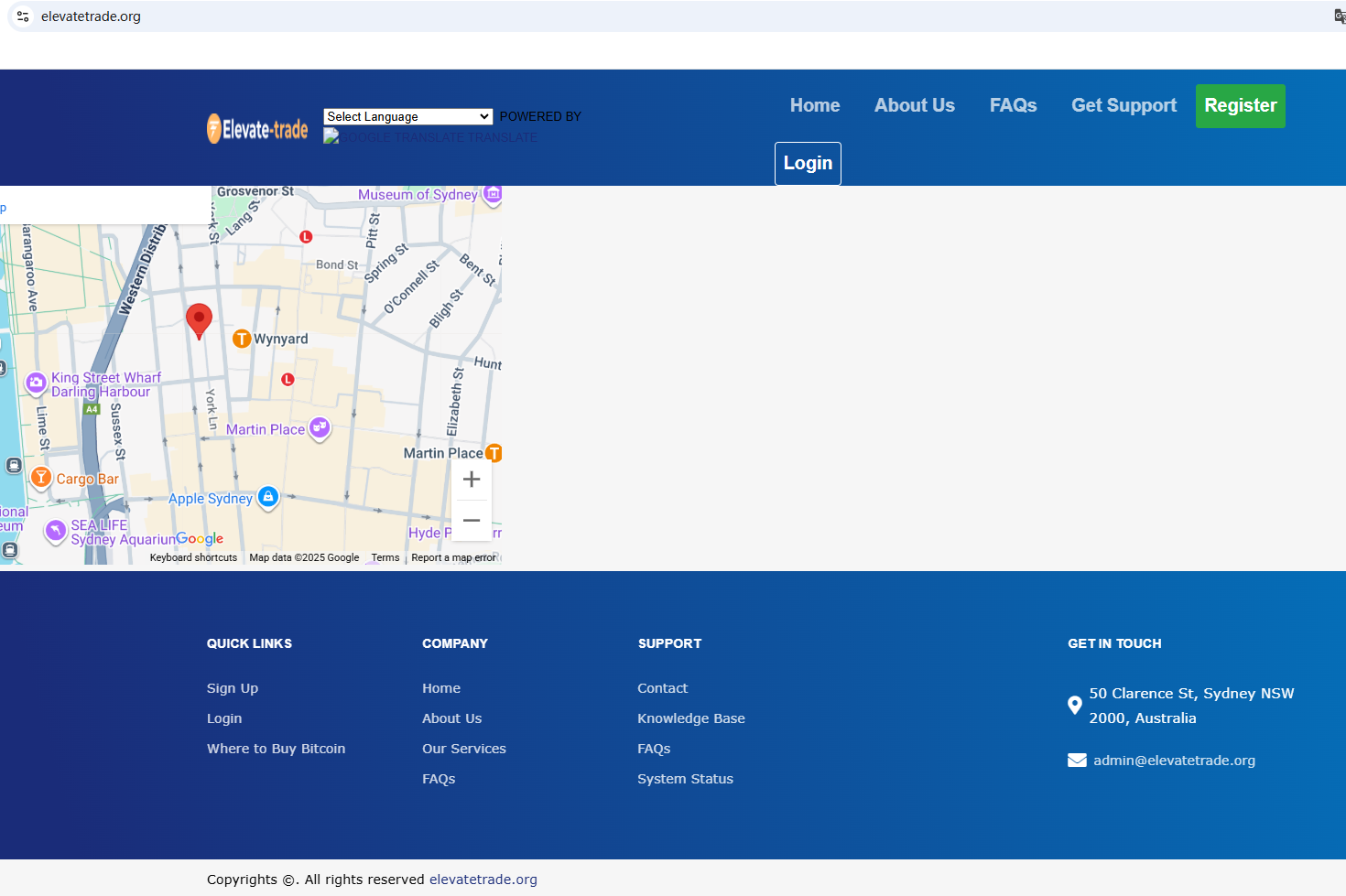Screen dimensions: 1346x896
Task: Click the Martin Place station icon
Action: (494, 453)
